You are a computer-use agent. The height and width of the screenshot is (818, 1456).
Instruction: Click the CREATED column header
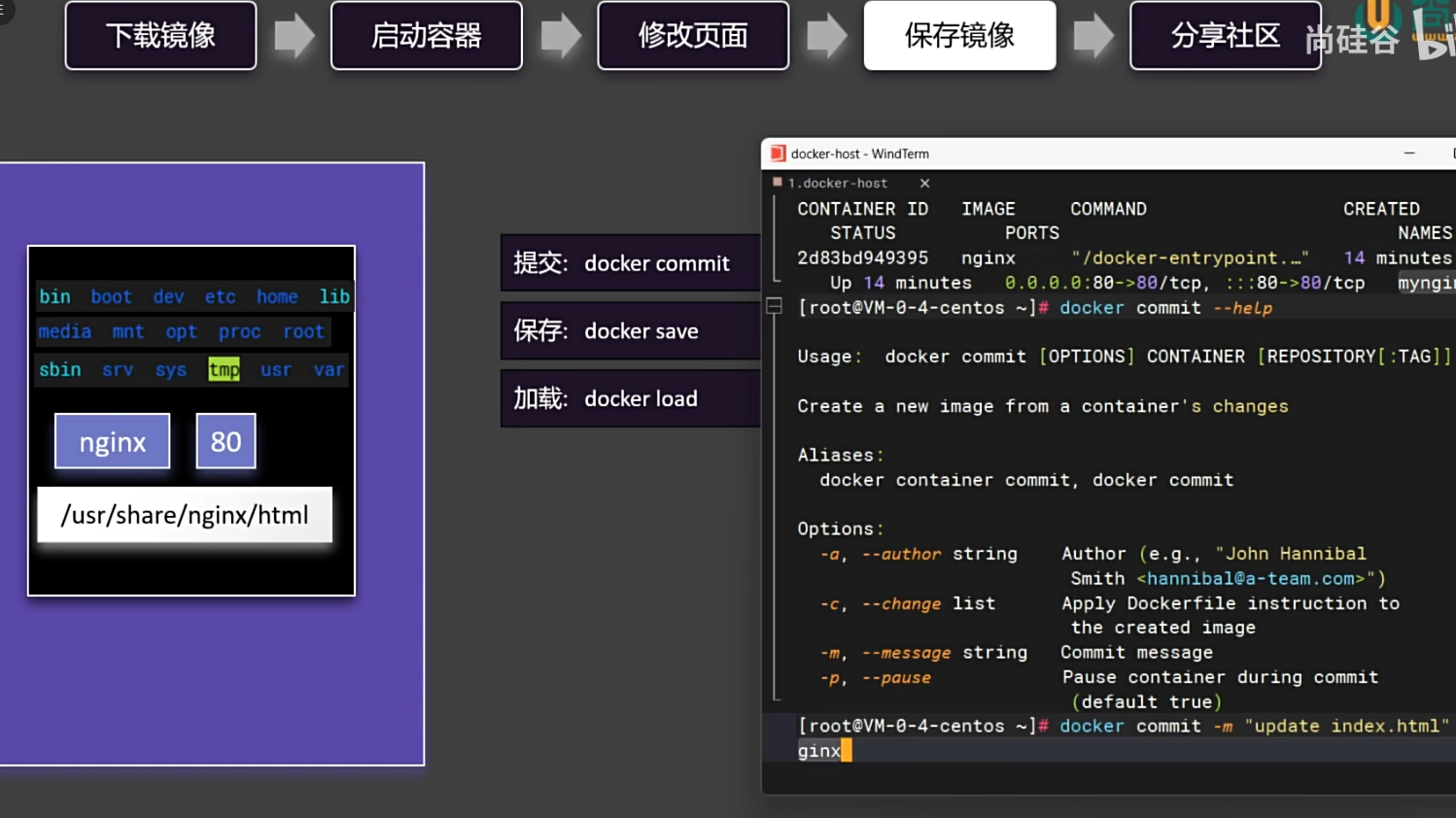[1381, 209]
